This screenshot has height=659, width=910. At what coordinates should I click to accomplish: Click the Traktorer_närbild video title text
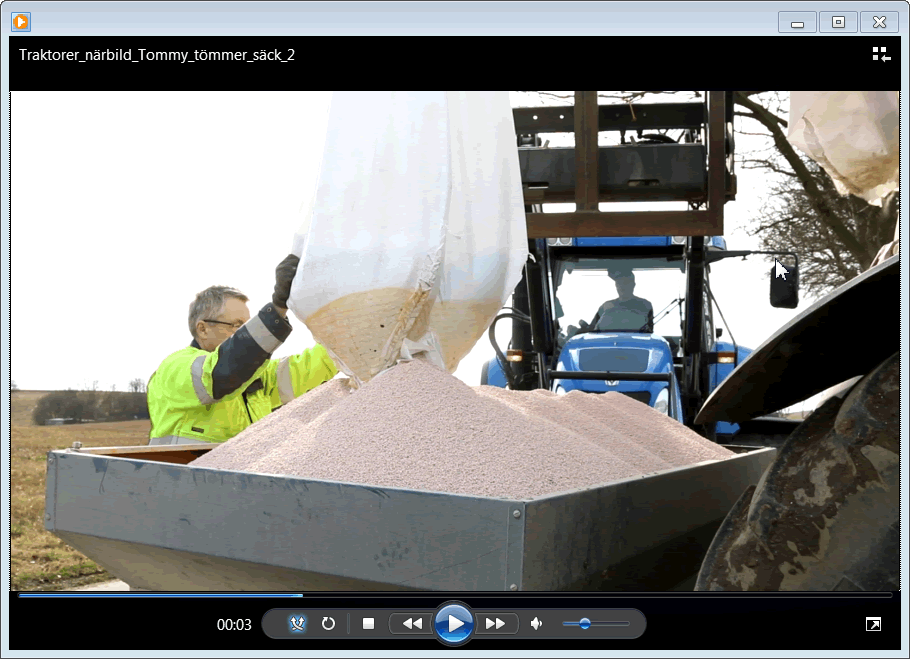157,55
